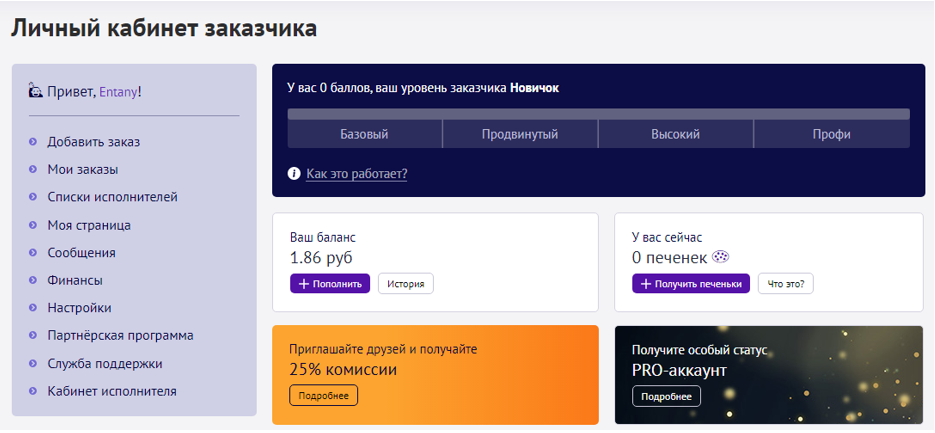
Task: Select the Профи level segment
Action: click(x=832, y=134)
